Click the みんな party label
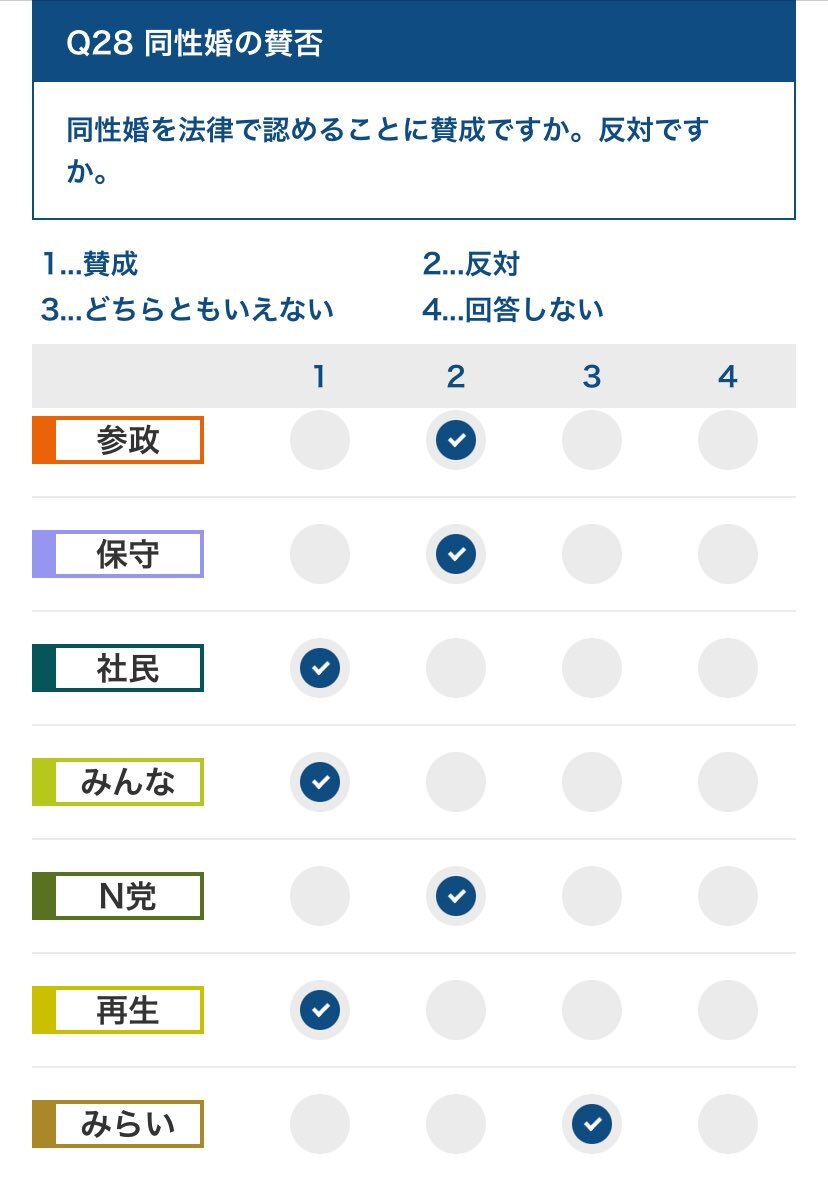The height and width of the screenshot is (1177, 828). [118, 782]
